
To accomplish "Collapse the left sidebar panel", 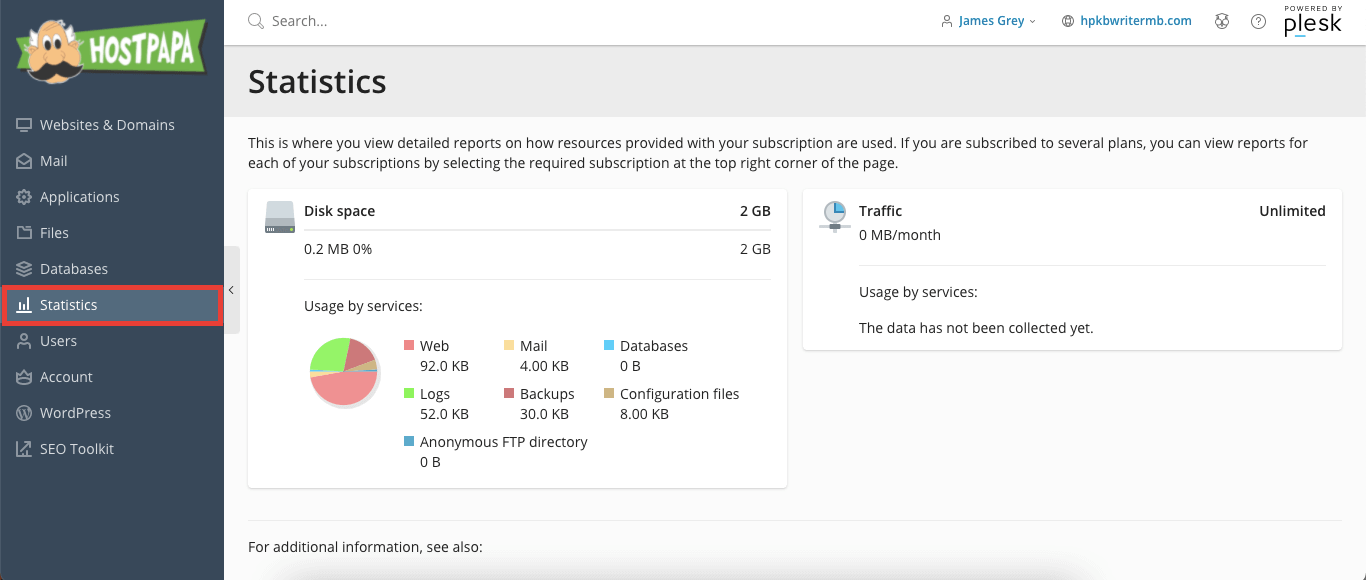I will click(x=231, y=290).
